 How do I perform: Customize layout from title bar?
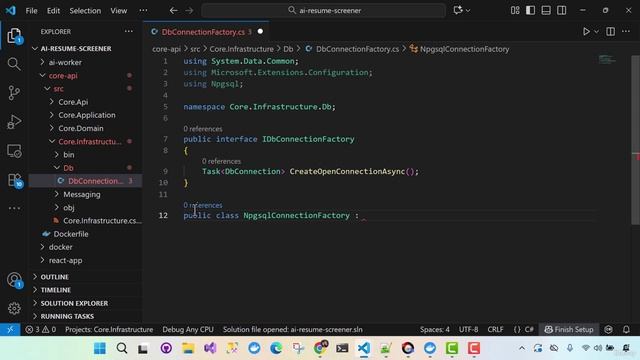point(515,11)
